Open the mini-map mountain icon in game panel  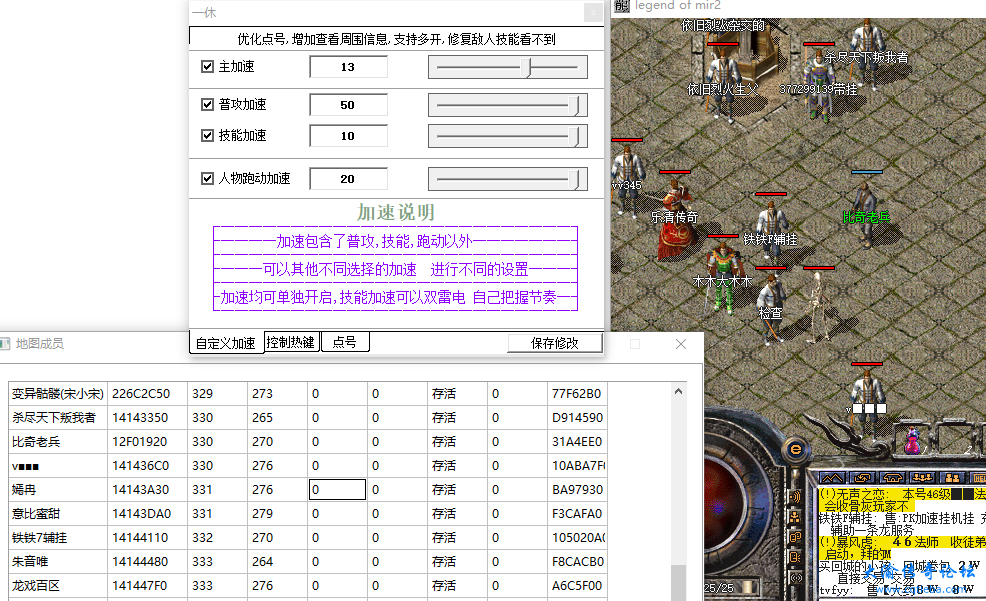[832, 478]
